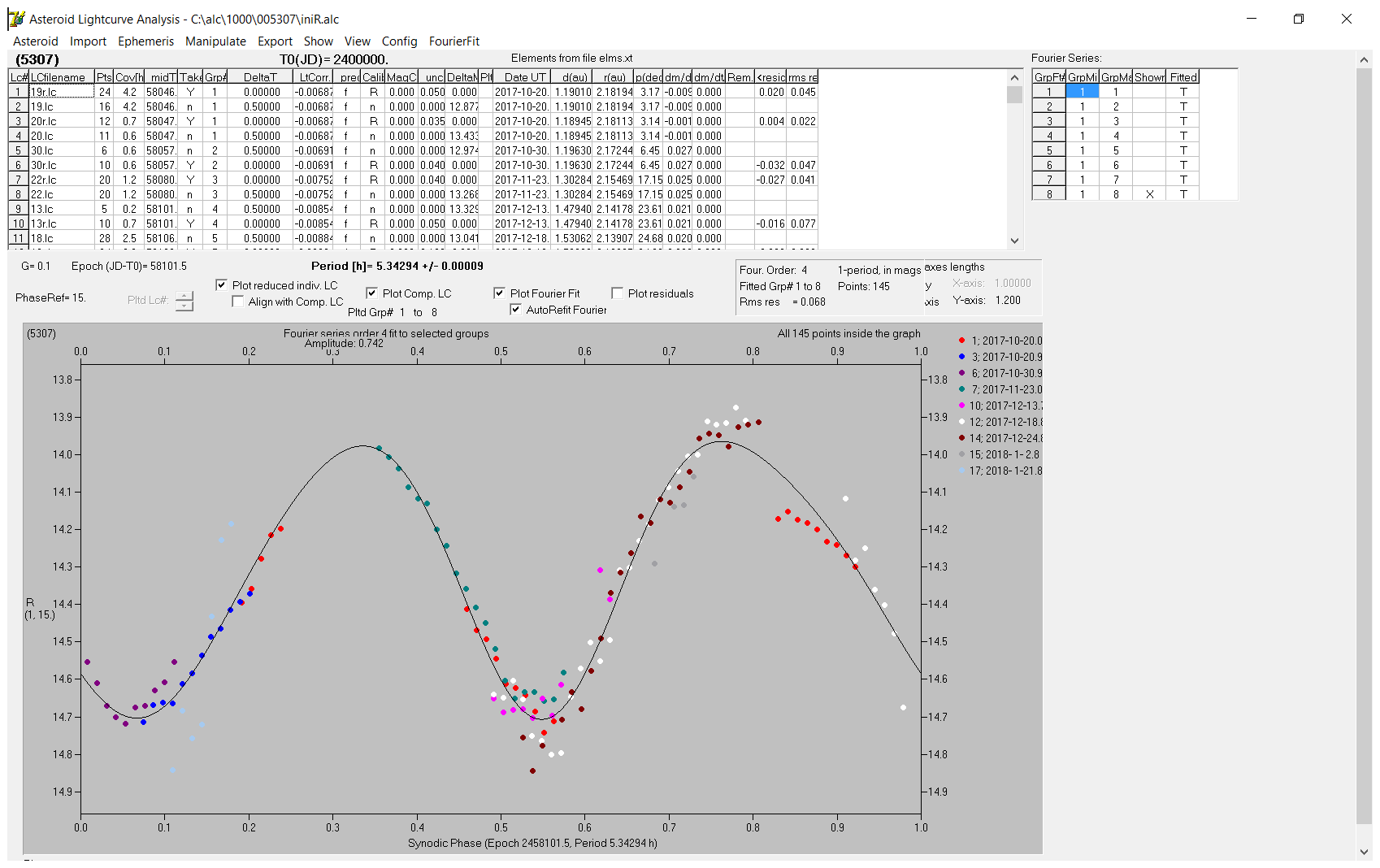Select the highlighted GrpMi cell in Fourier row 1

pyautogui.click(x=1082, y=92)
